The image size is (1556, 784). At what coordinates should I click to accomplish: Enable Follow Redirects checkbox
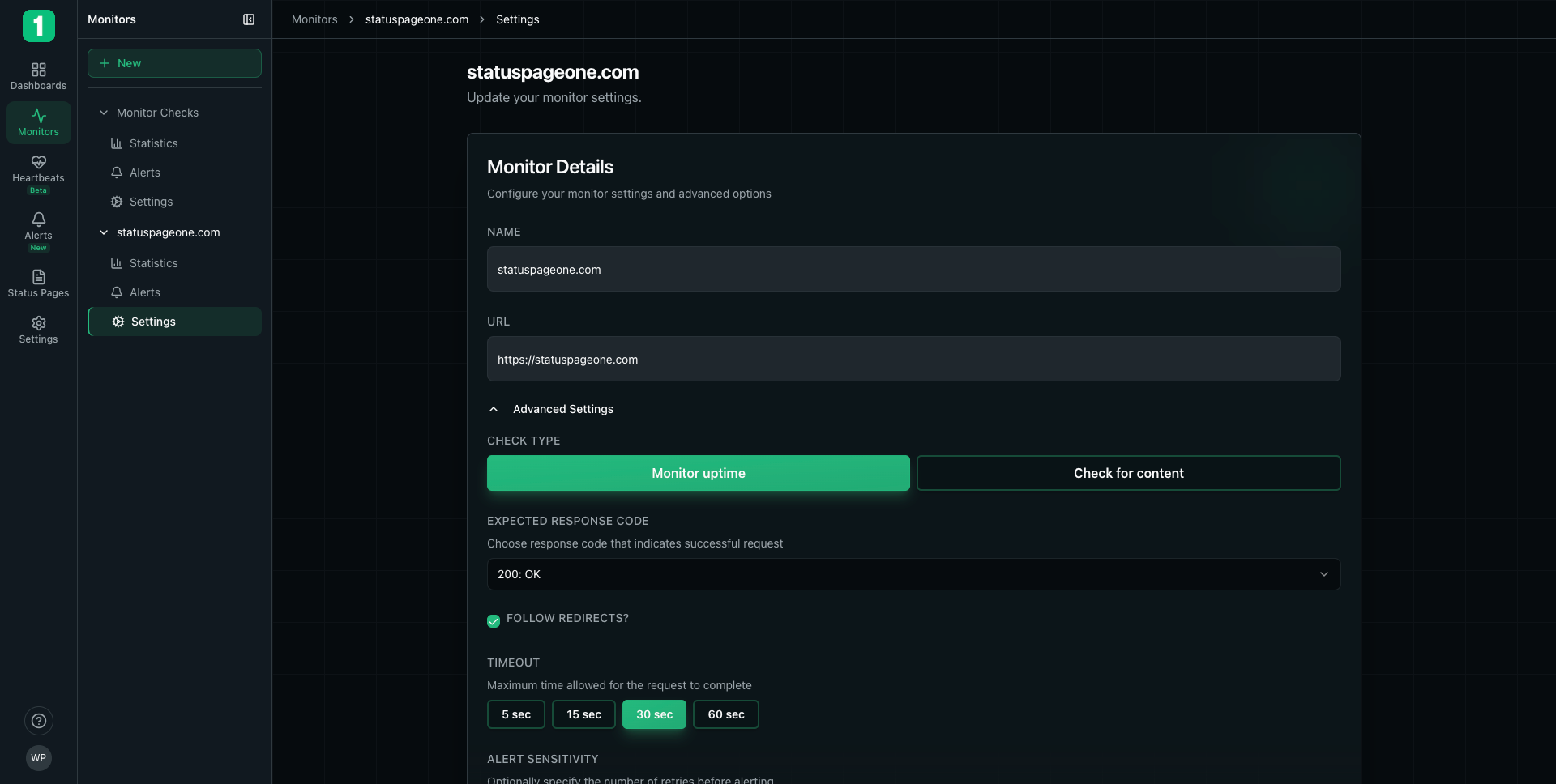(x=494, y=621)
